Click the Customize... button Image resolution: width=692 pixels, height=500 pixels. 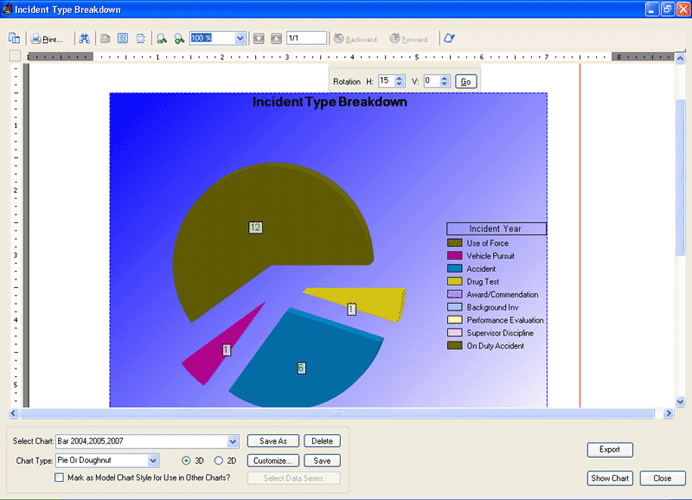tap(271, 461)
